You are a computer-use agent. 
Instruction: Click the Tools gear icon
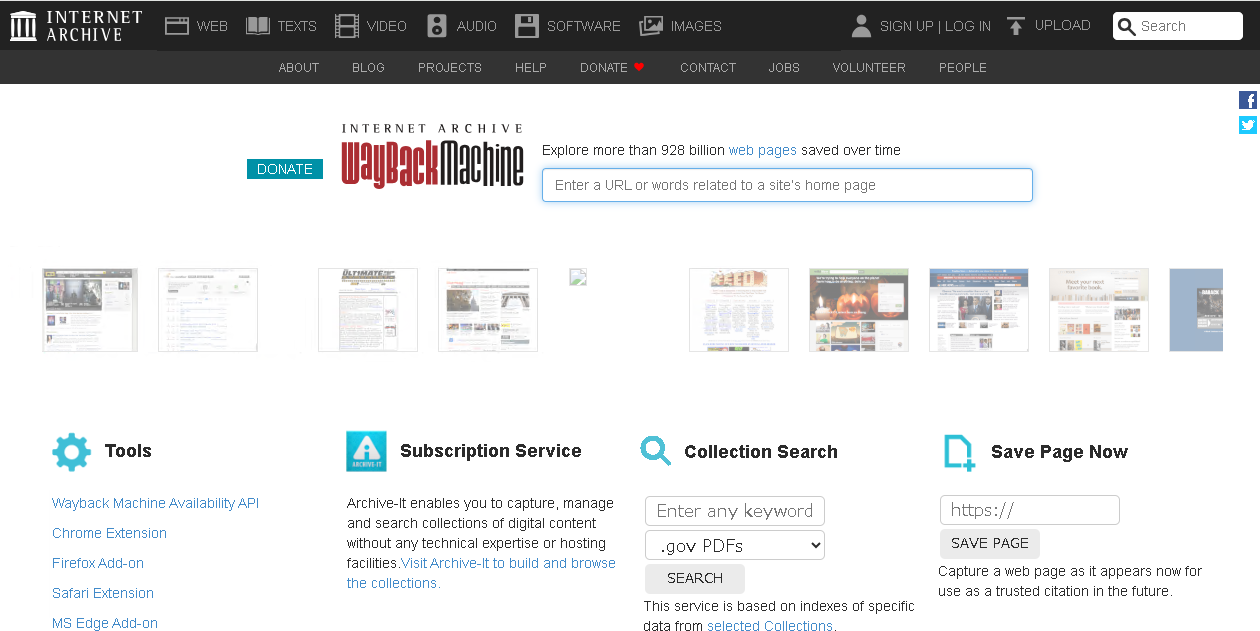pyautogui.click(x=71, y=452)
